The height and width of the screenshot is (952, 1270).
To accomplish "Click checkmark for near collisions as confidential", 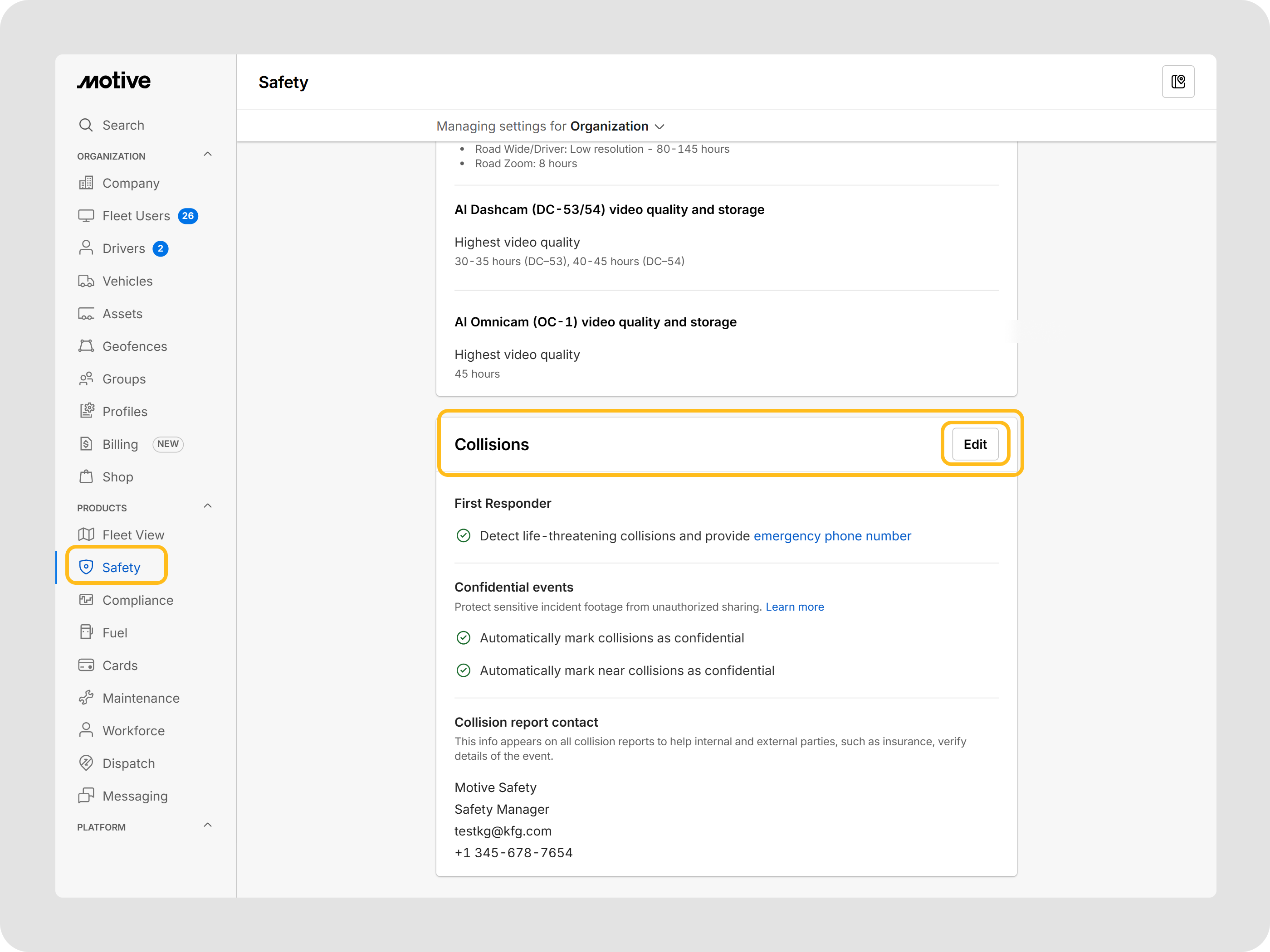I will [x=464, y=670].
